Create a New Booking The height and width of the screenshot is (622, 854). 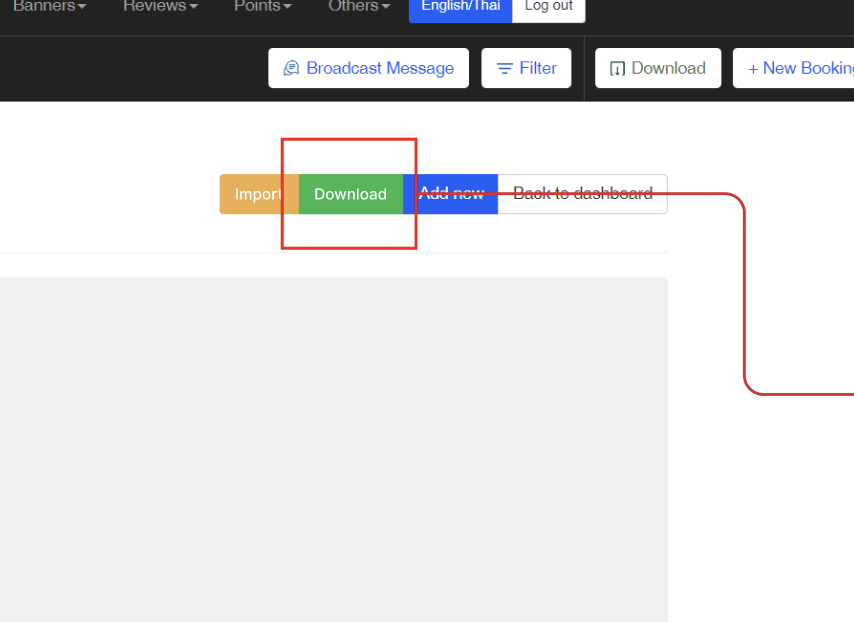(800, 68)
